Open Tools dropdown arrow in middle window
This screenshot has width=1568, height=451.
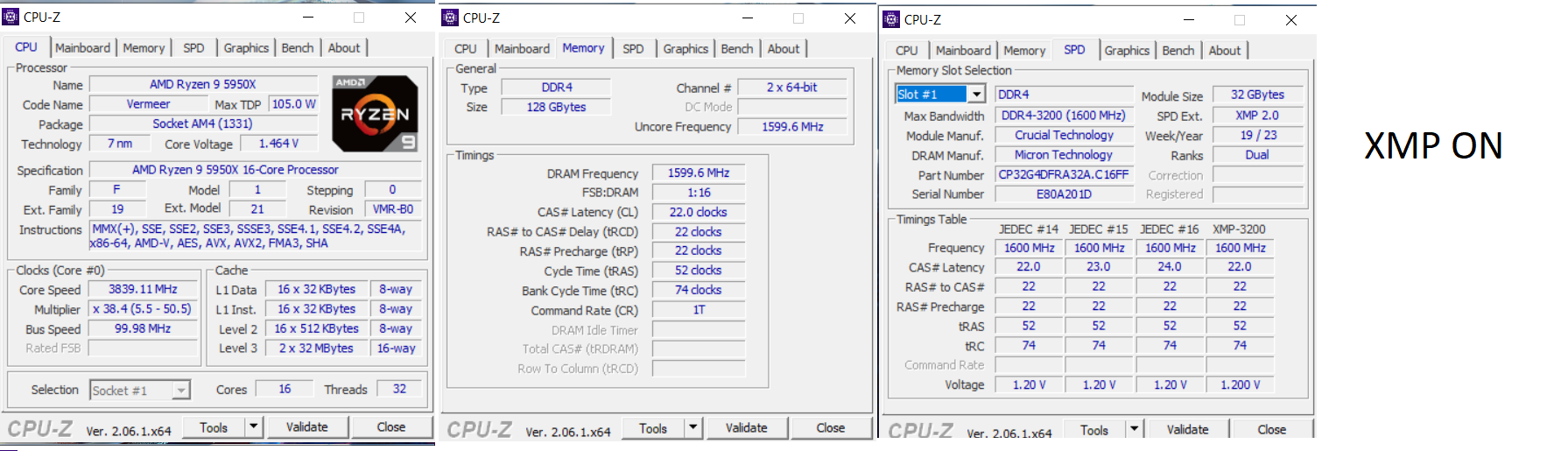click(x=693, y=428)
